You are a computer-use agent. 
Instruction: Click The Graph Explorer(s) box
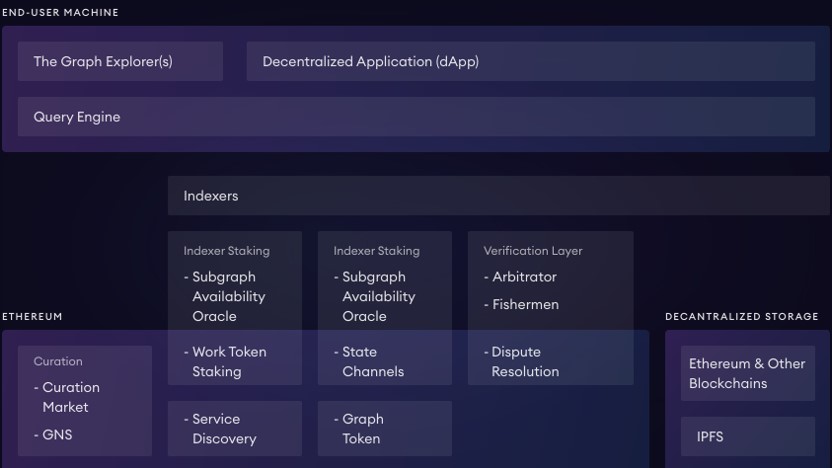coord(120,62)
